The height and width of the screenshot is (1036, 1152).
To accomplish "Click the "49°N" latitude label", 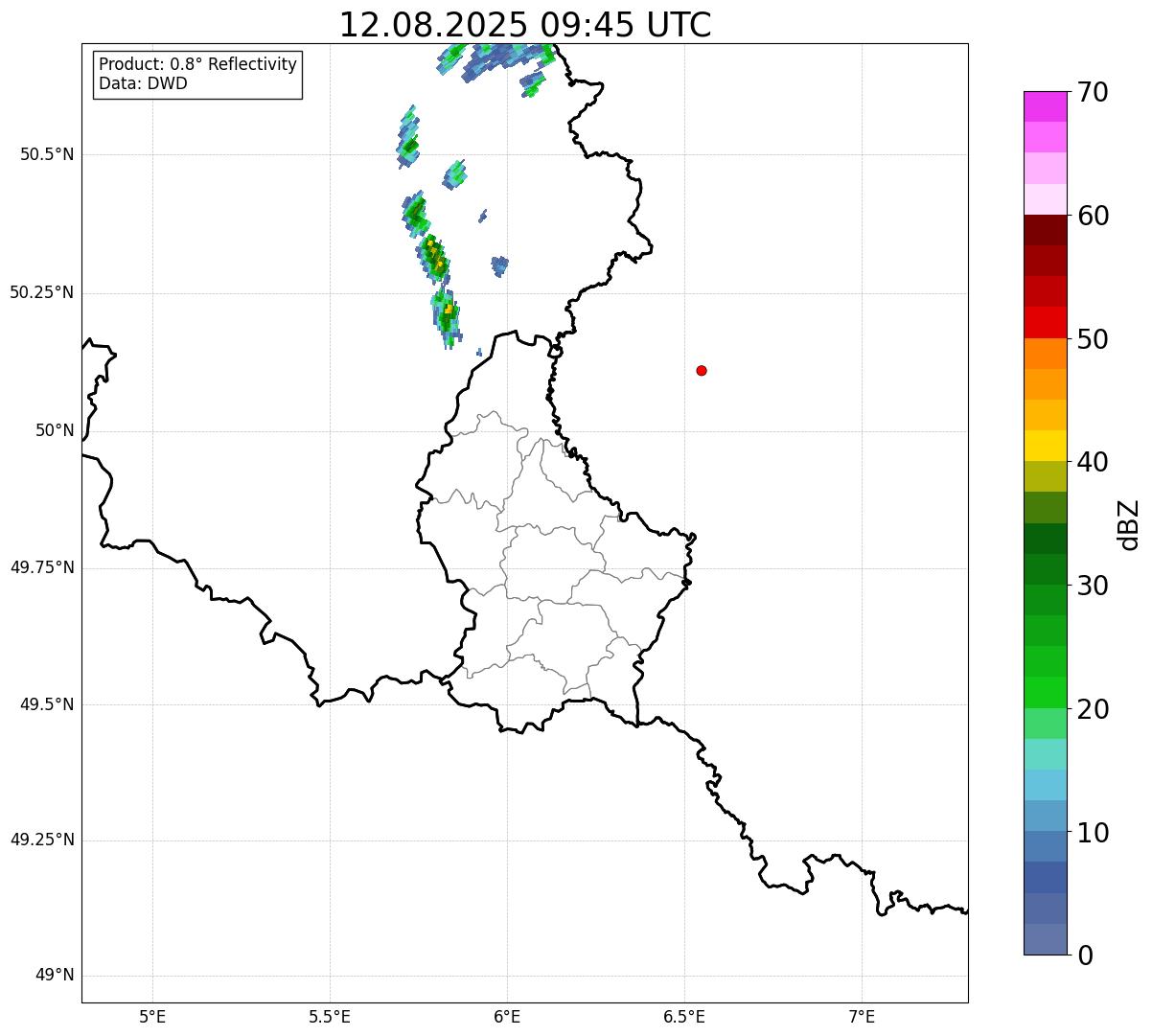I will (x=55, y=976).
